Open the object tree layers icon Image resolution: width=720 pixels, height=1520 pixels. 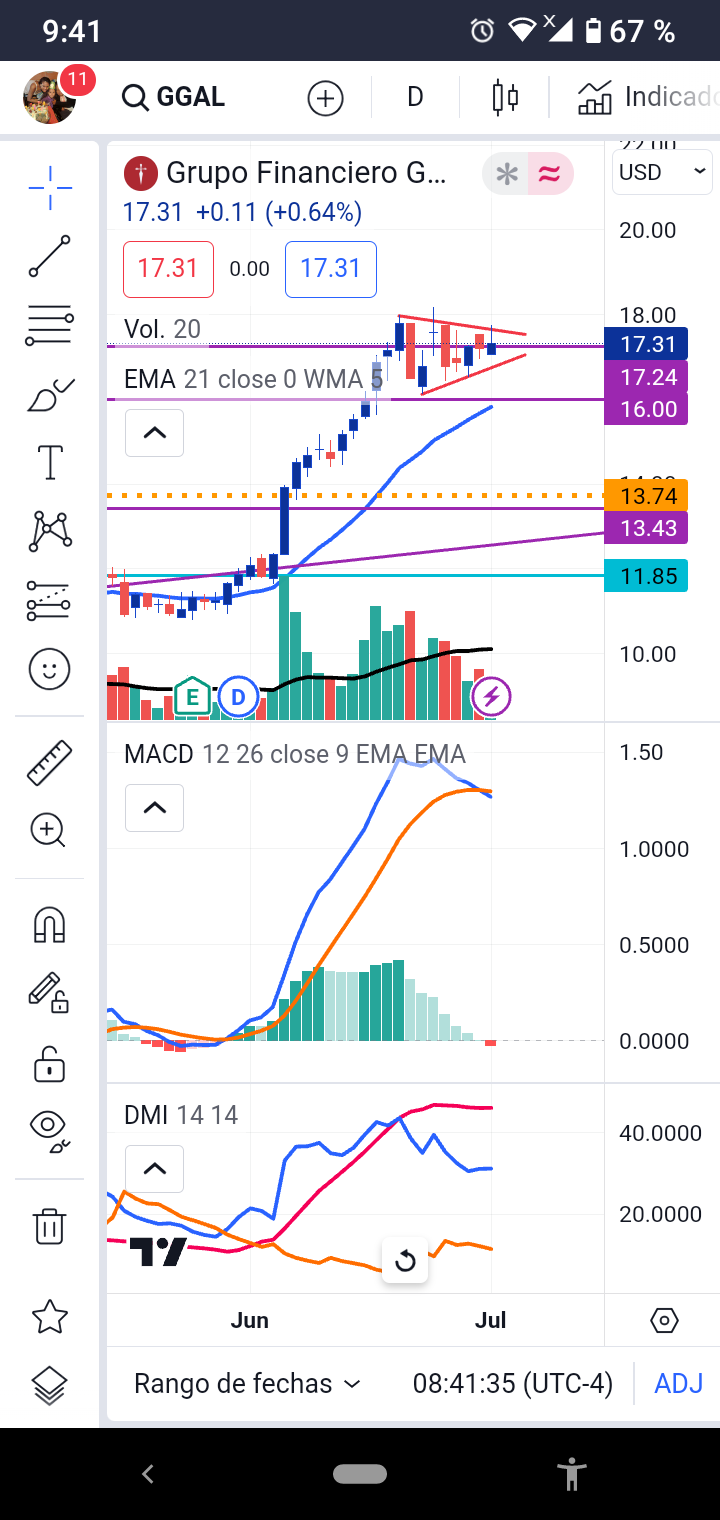point(49,1386)
